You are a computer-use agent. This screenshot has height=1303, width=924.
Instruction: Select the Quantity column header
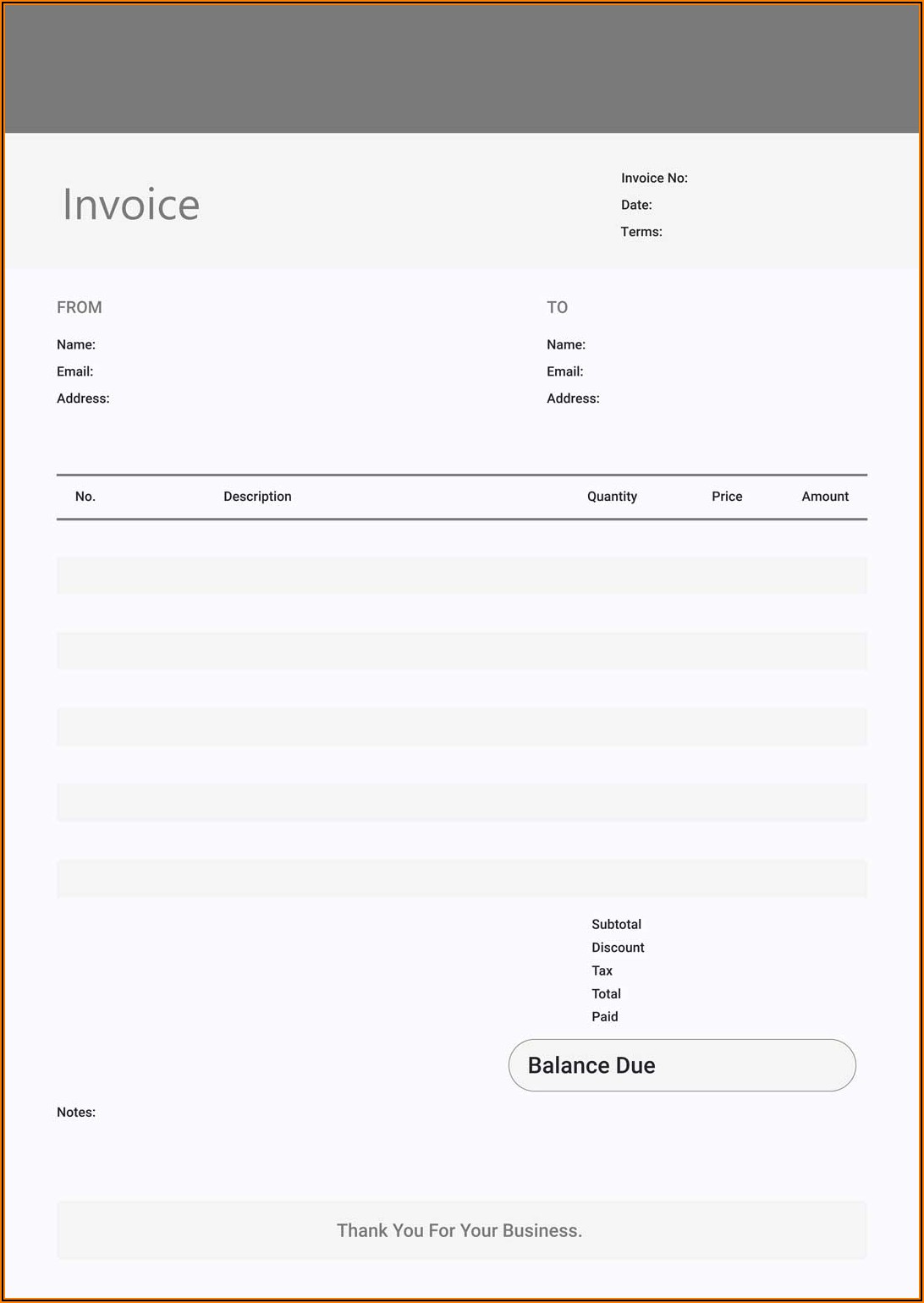pos(612,497)
